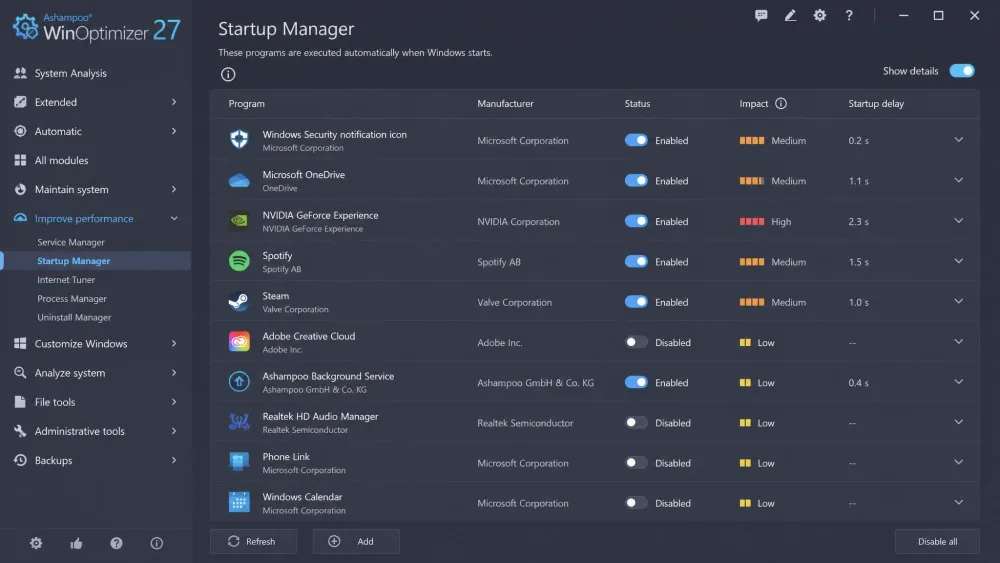Click the Spotify program icon
The image size is (1000, 563).
[239, 261]
